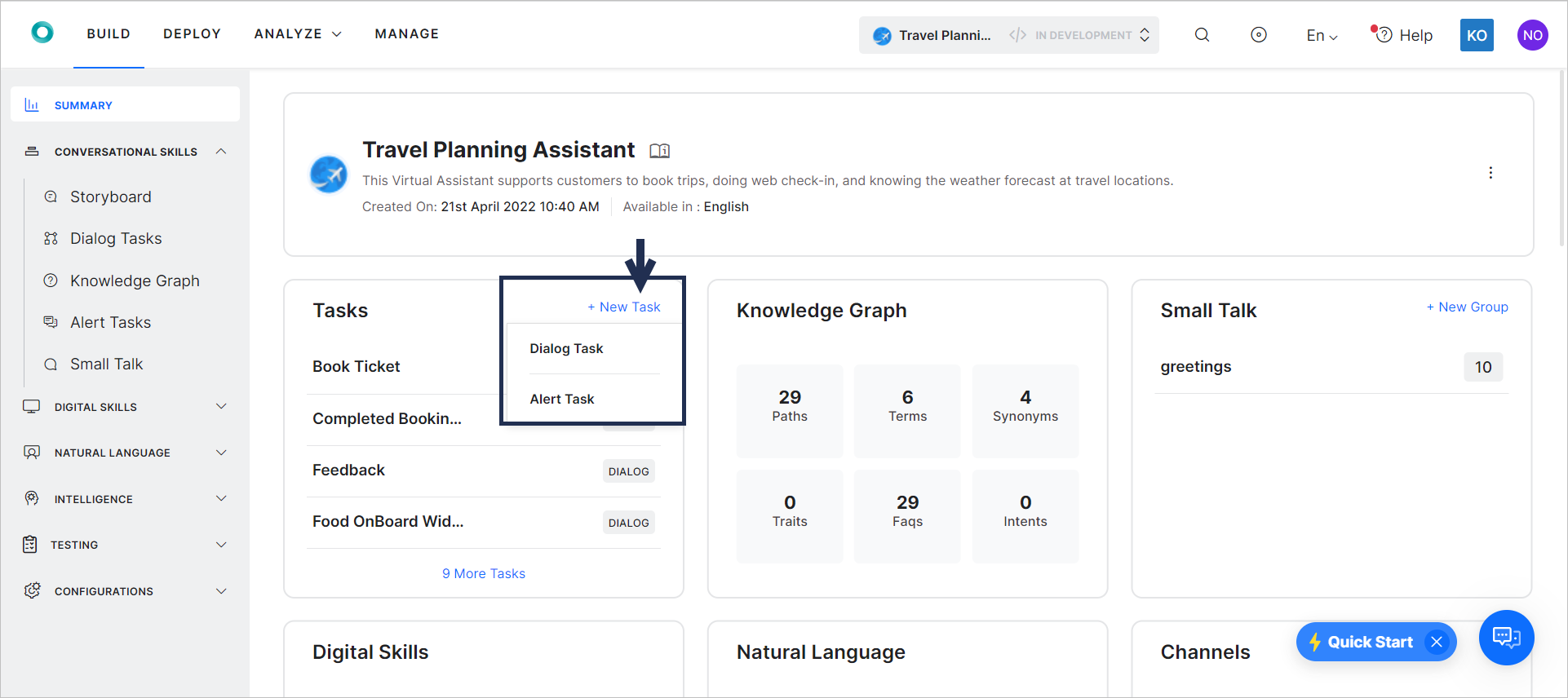Switch to the Deploy tab
Viewport: 1568px width, 698px height.
tap(192, 33)
